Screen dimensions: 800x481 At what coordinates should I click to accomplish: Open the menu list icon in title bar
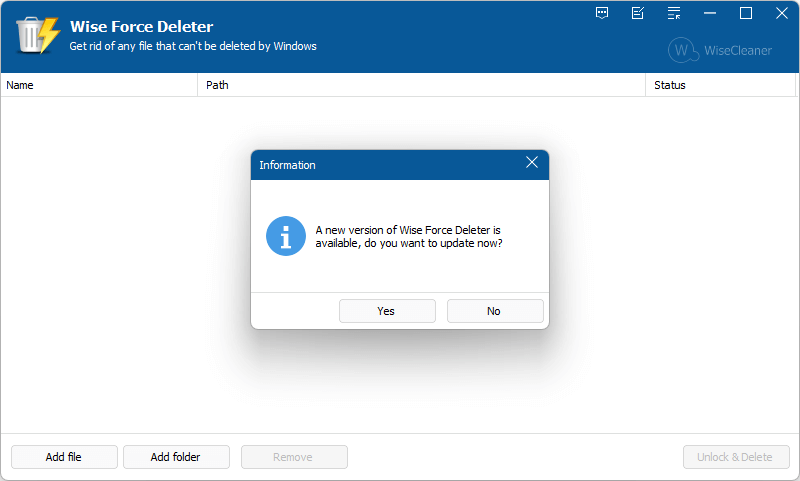[674, 13]
